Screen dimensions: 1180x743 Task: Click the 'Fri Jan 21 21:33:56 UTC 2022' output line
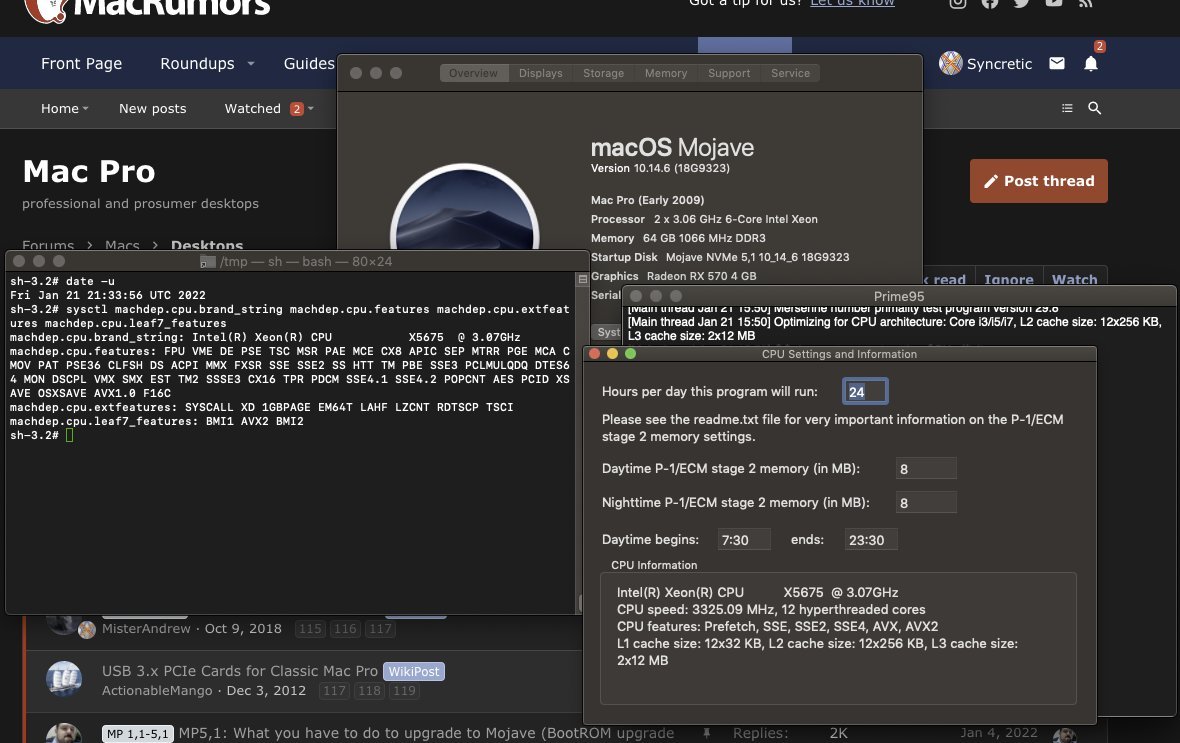pos(108,295)
